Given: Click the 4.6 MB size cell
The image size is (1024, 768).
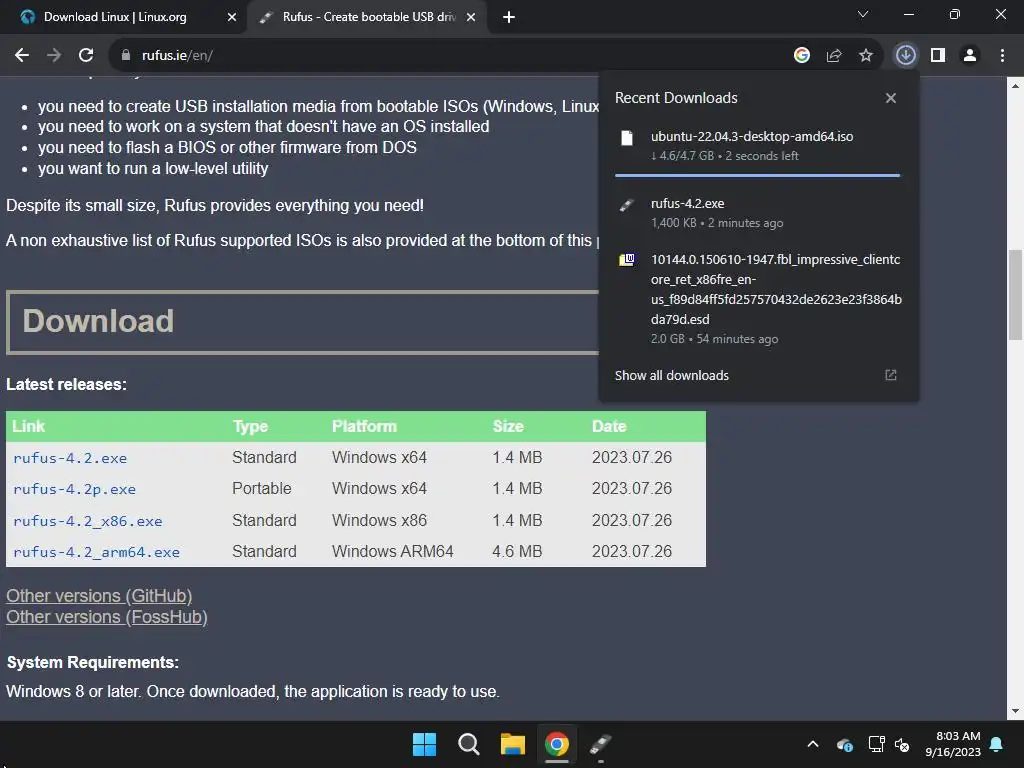Looking at the screenshot, I should click(517, 552).
